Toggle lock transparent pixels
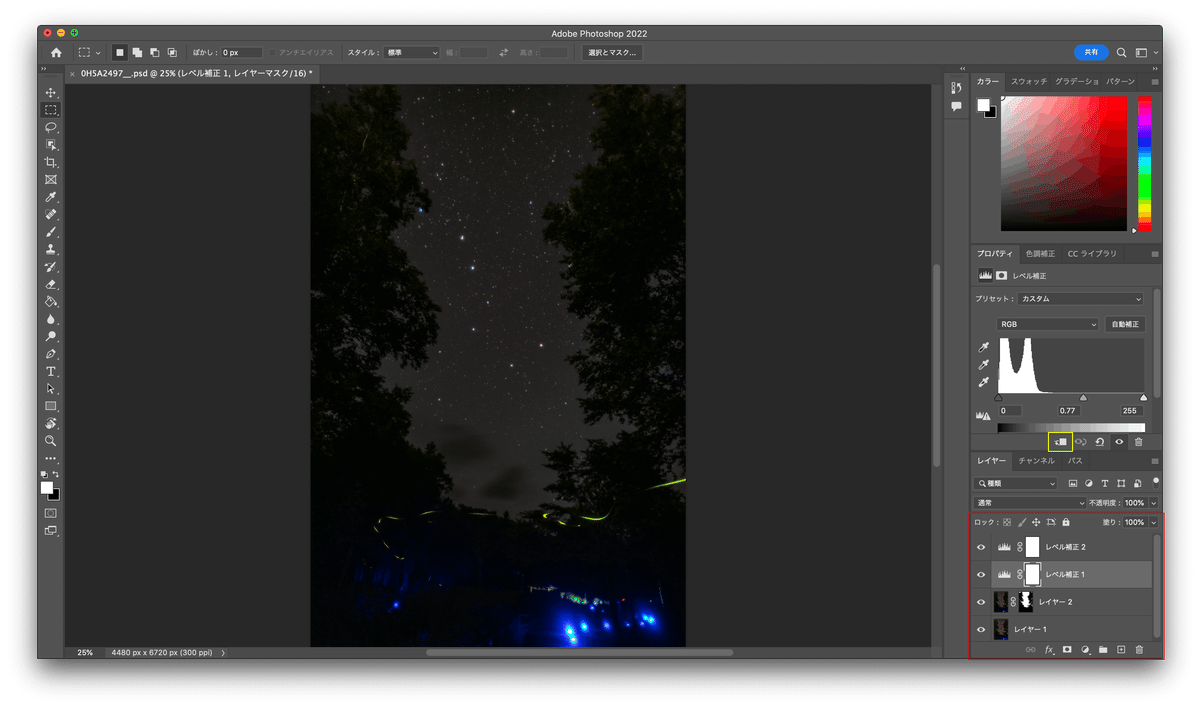Image resolution: width=1200 pixels, height=708 pixels. [1007, 522]
